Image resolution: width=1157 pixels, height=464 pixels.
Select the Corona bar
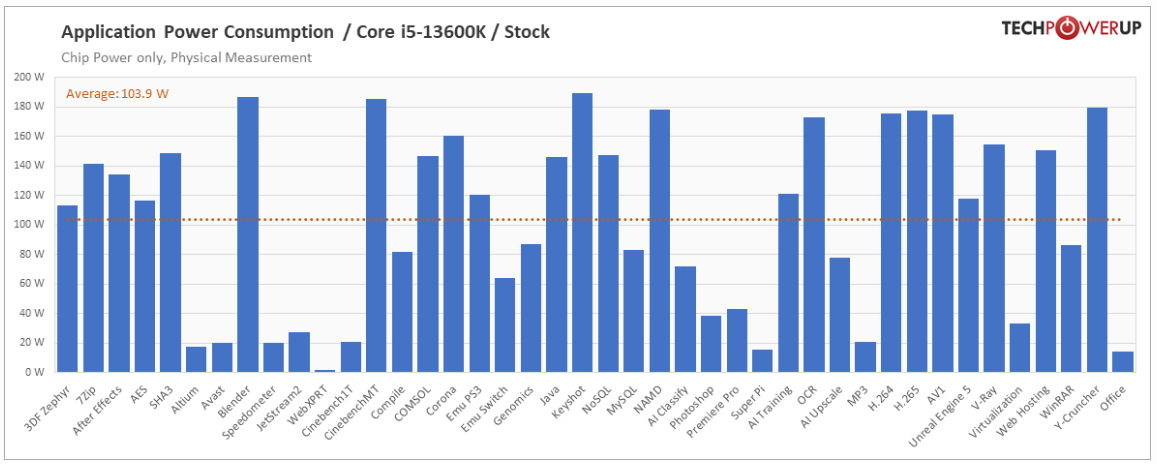(453, 254)
